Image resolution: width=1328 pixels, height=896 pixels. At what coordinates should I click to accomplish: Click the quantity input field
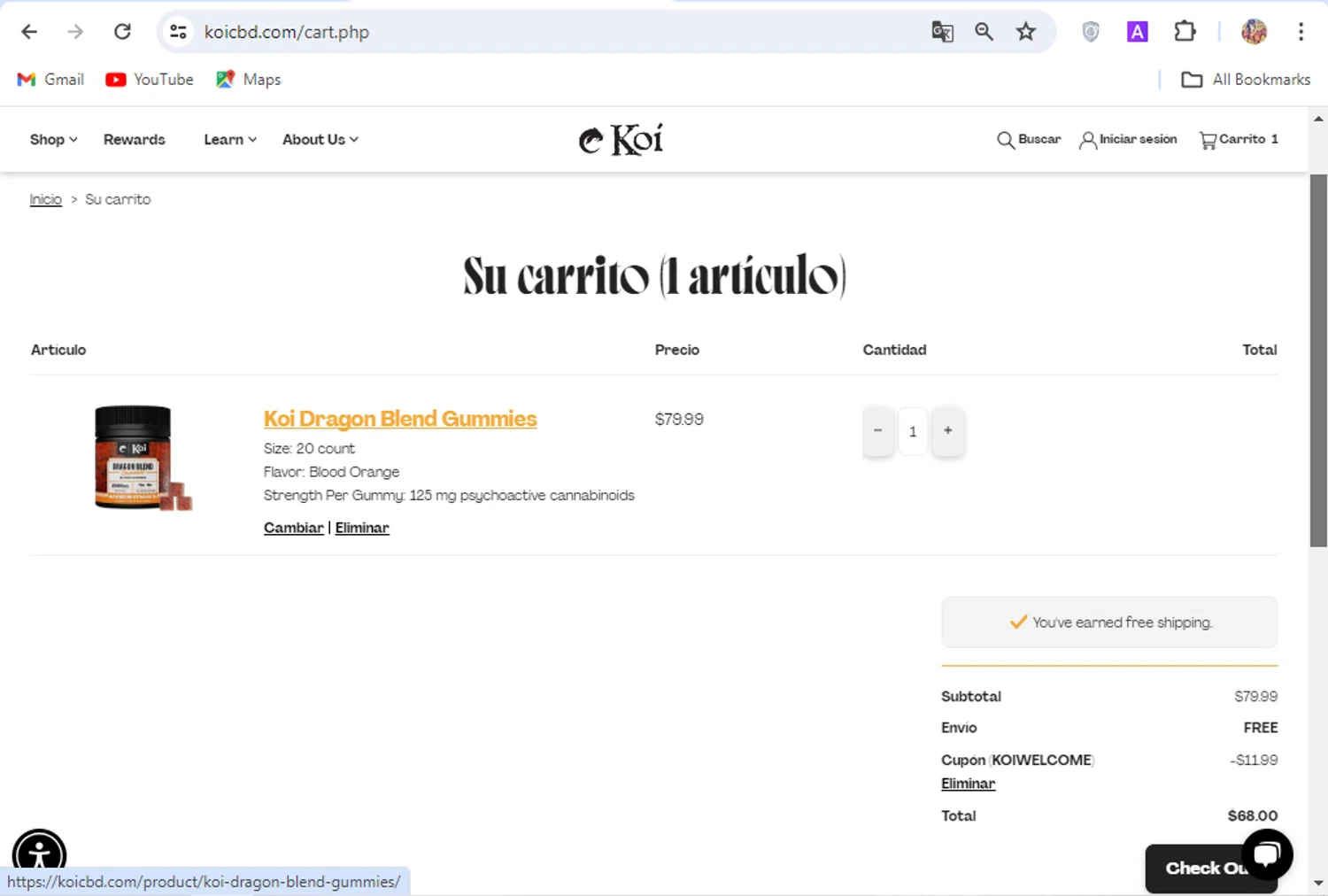click(913, 431)
